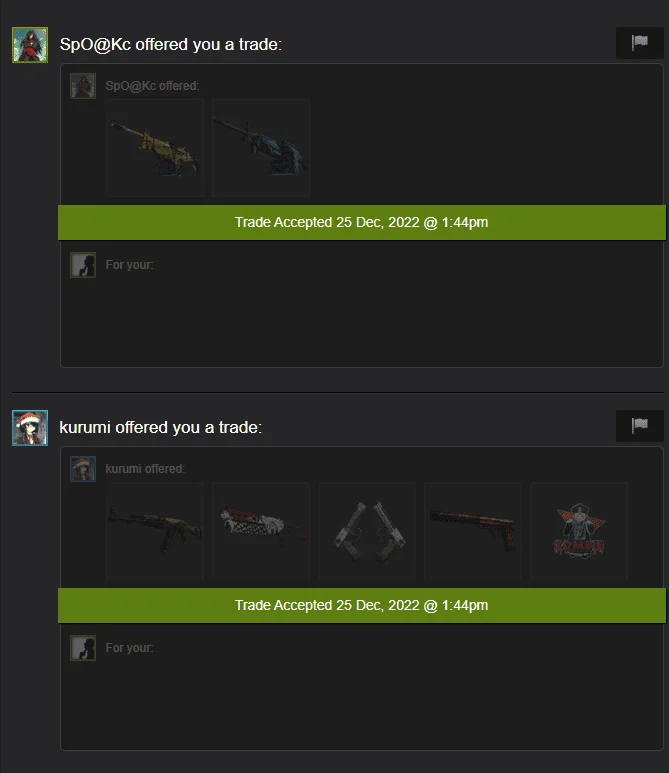Image resolution: width=669 pixels, height=773 pixels.
Task: Open kurumi's large Santa-hat avatar
Action: tap(30, 428)
